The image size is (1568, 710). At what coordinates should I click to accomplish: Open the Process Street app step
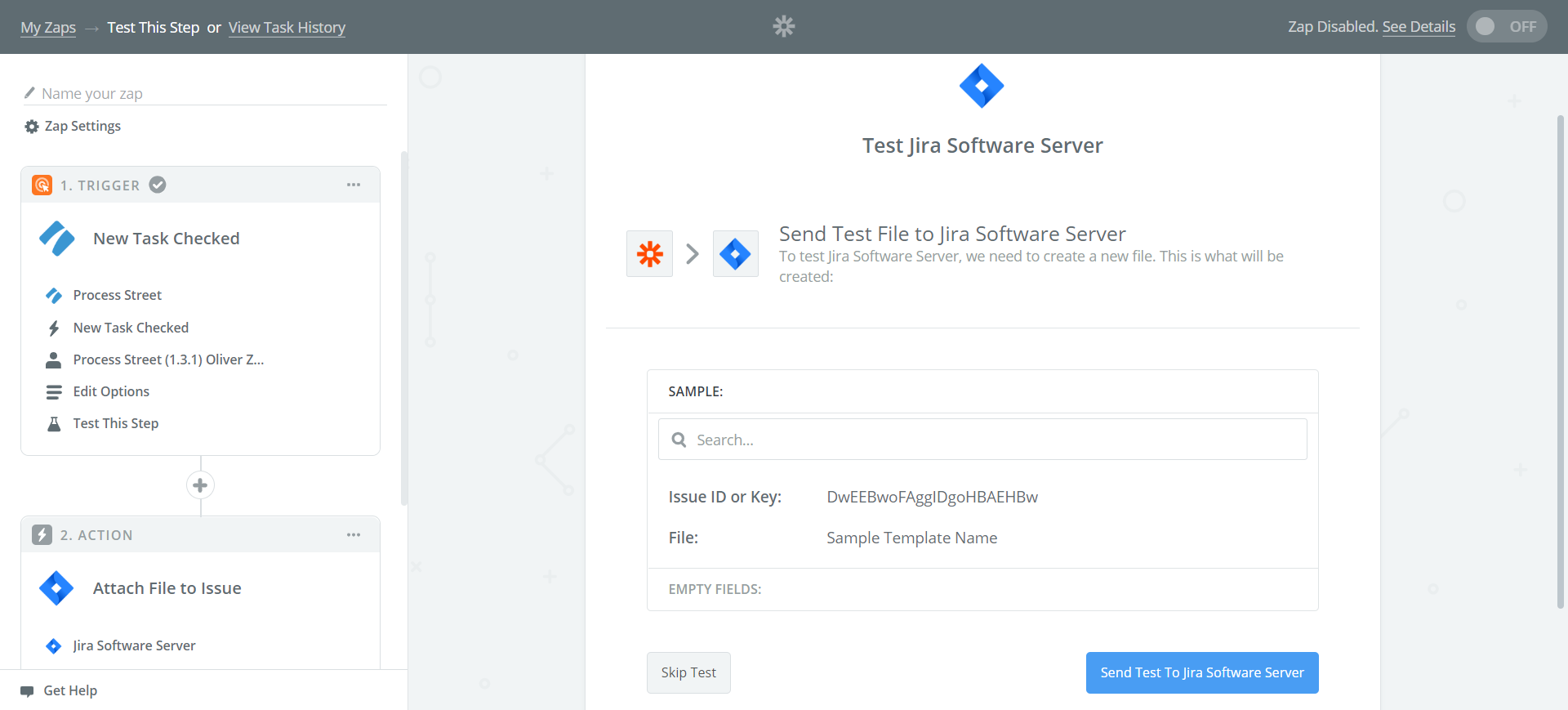click(118, 296)
